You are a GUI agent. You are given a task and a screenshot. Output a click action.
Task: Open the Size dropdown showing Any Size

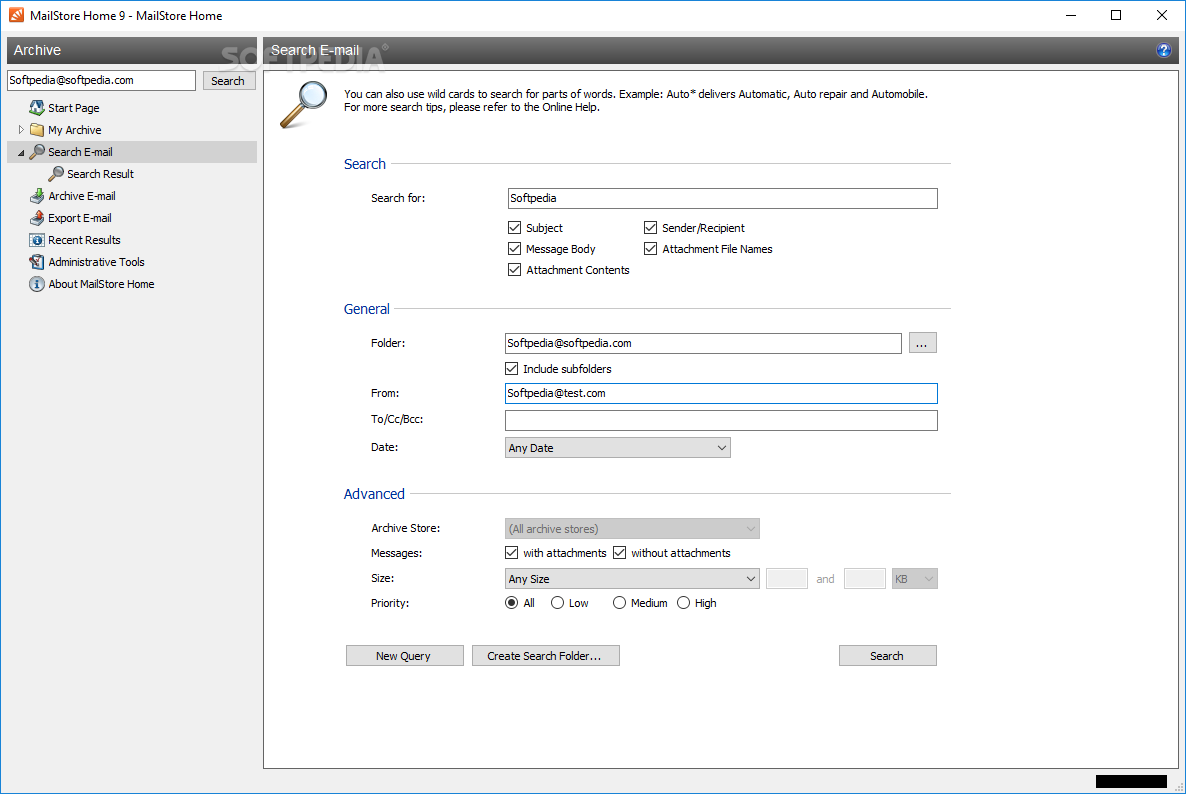(x=632, y=578)
